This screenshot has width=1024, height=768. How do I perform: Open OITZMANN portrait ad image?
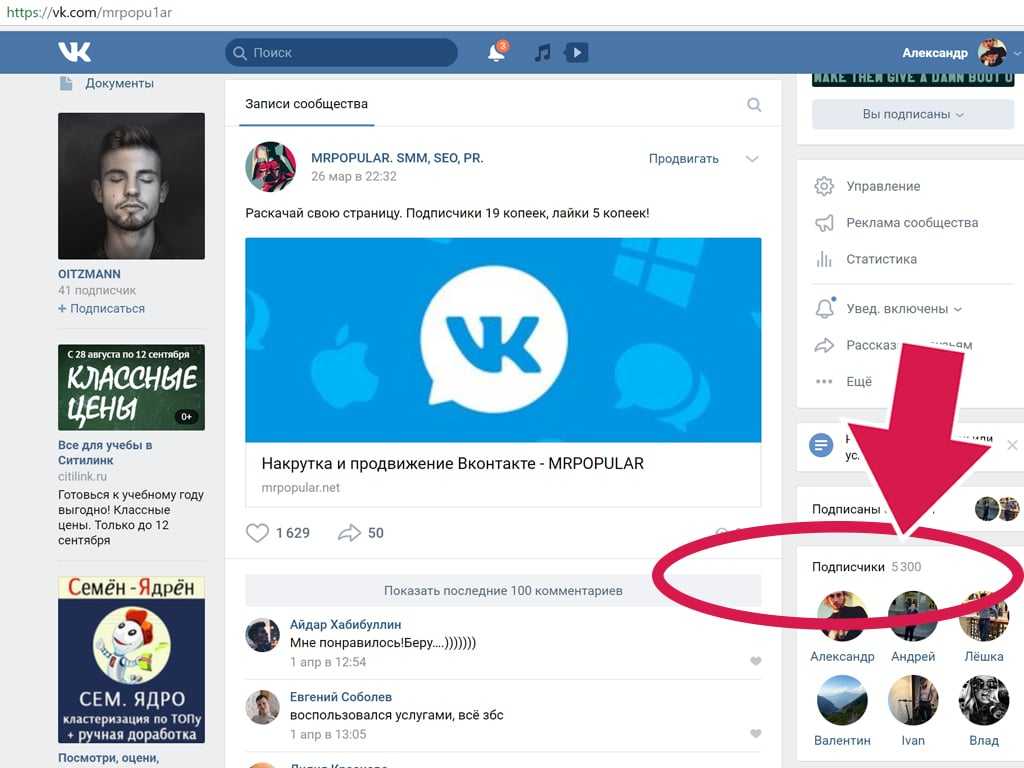pos(131,186)
